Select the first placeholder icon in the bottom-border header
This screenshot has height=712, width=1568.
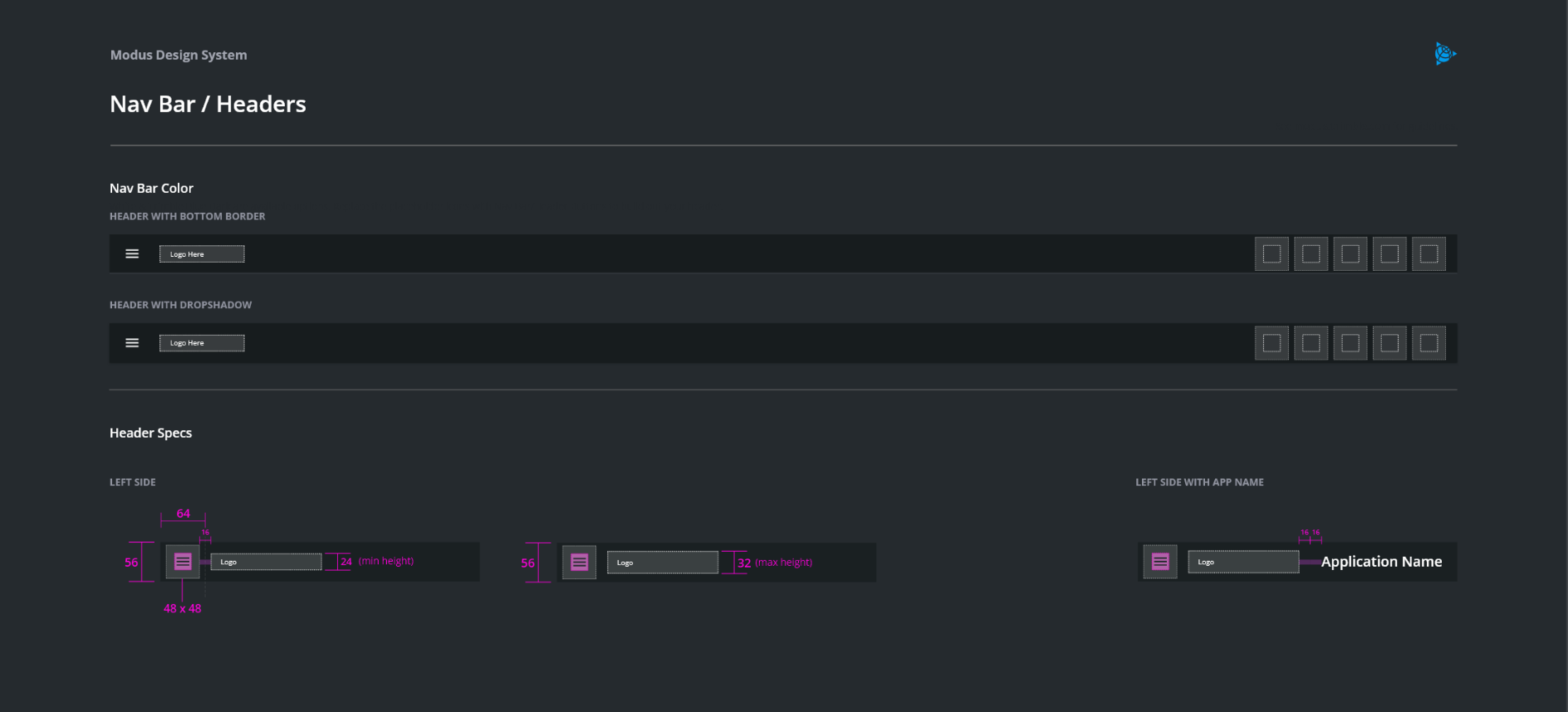pyautogui.click(x=1272, y=253)
